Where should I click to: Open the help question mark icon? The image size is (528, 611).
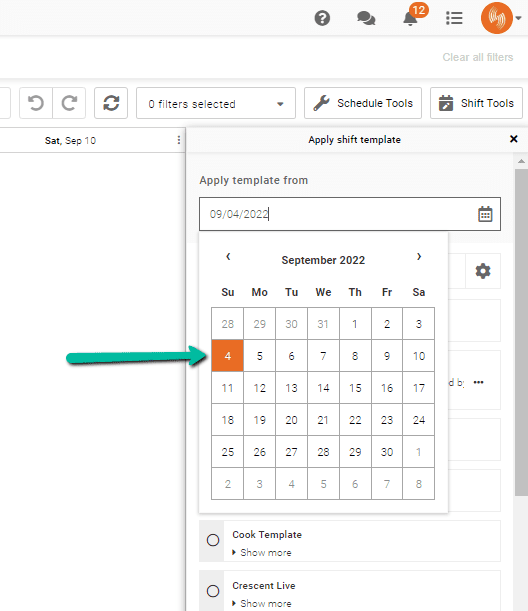tap(322, 18)
